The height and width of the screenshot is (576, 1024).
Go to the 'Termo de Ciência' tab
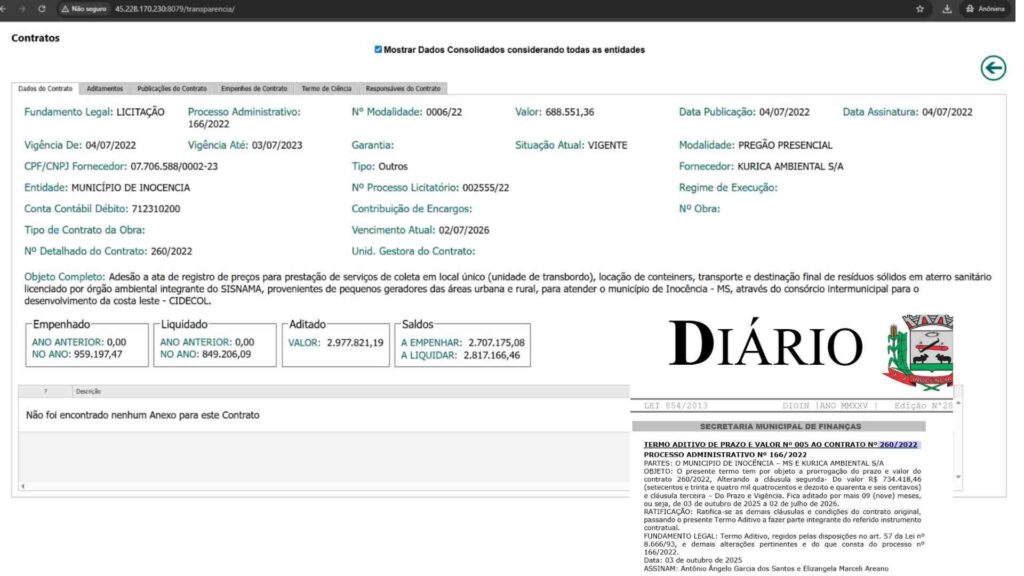click(x=325, y=88)
